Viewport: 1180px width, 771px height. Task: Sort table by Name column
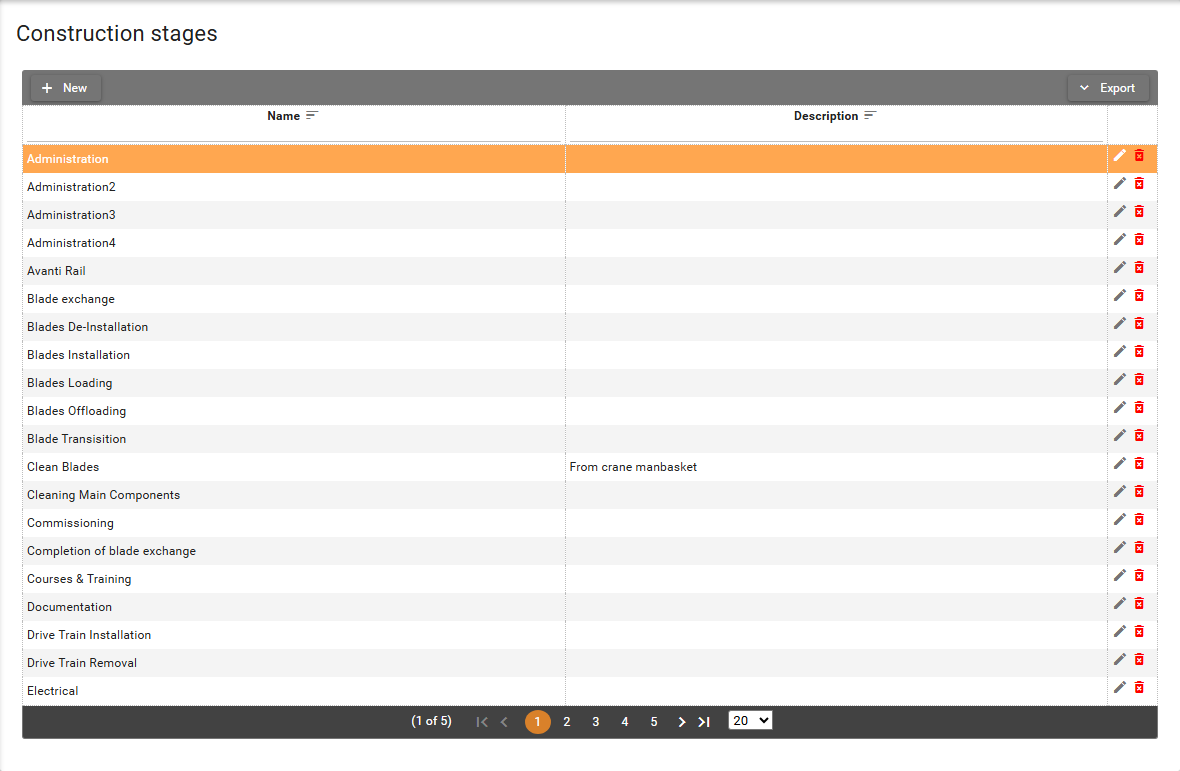[x=312, y=115]
